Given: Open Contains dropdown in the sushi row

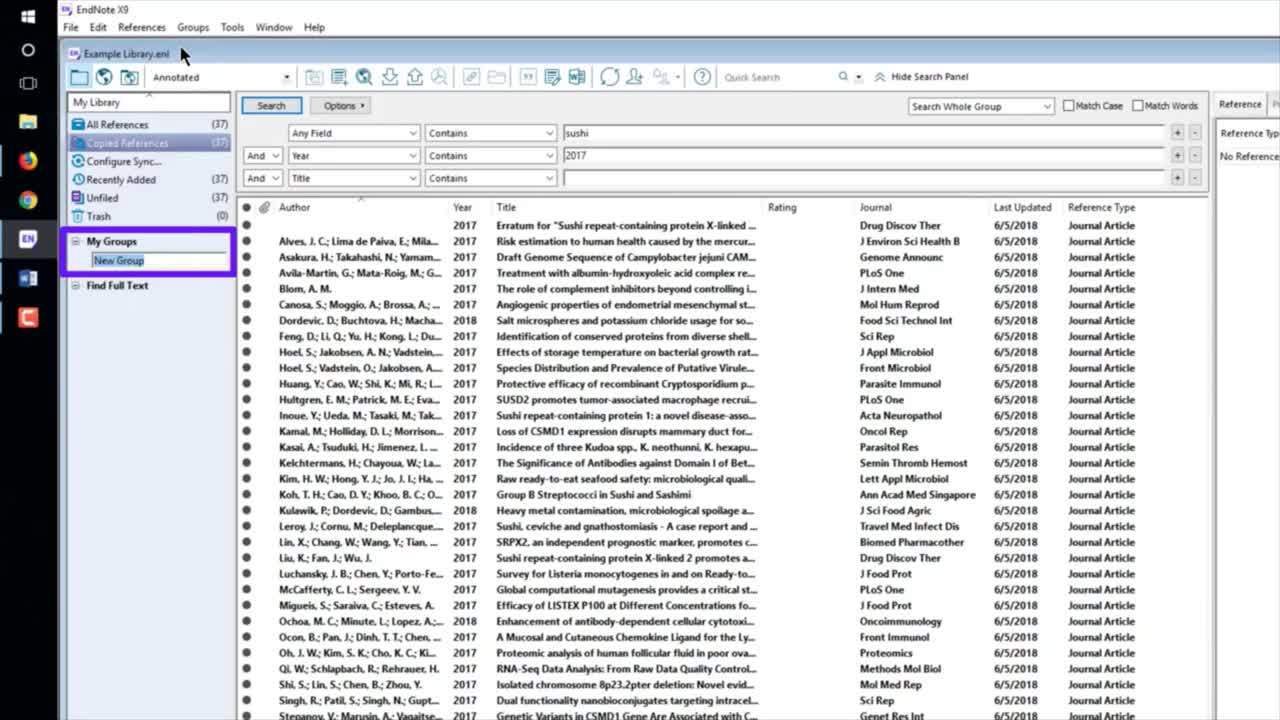Looking at the screenshot, I should 490,133.
